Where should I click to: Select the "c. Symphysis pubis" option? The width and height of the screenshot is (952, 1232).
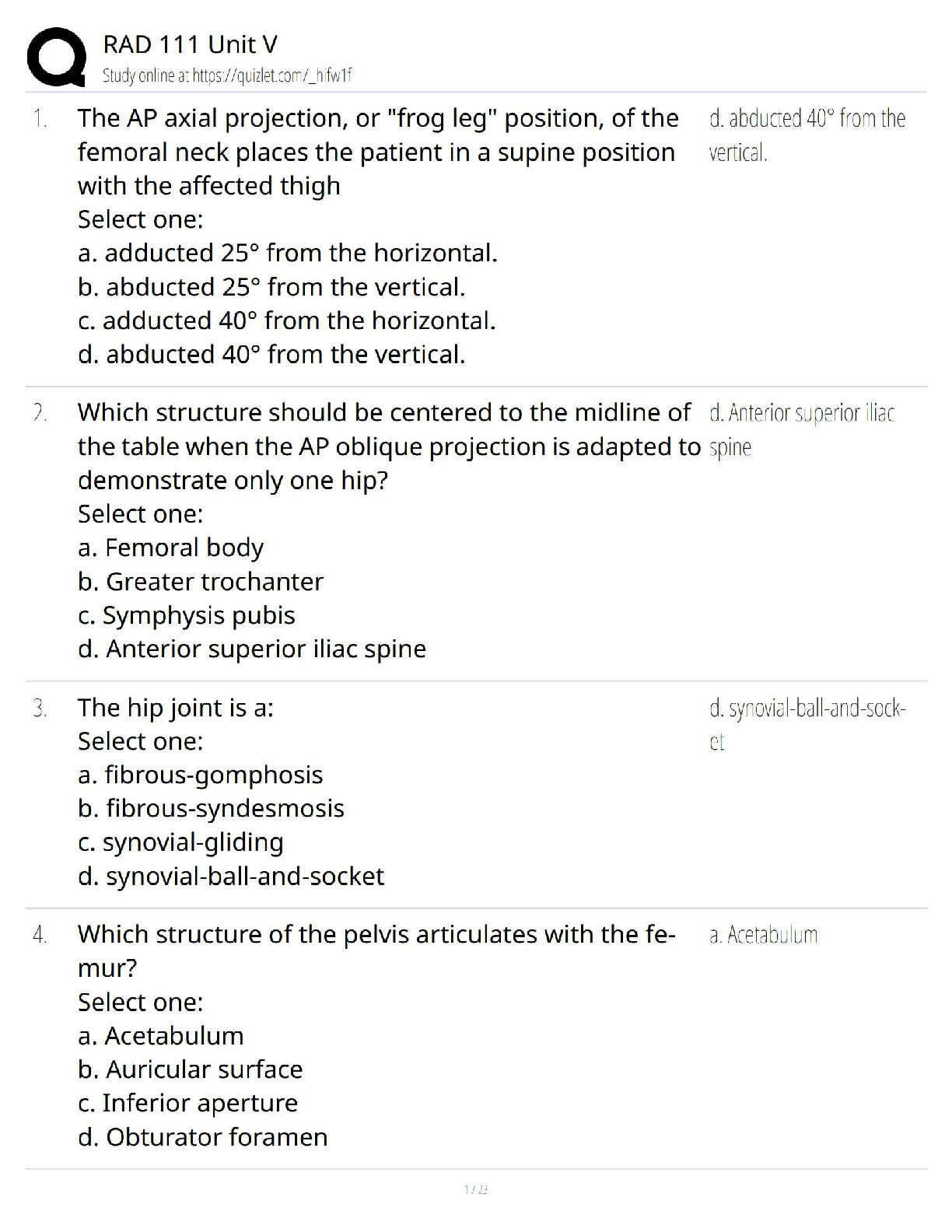(187, 615)
